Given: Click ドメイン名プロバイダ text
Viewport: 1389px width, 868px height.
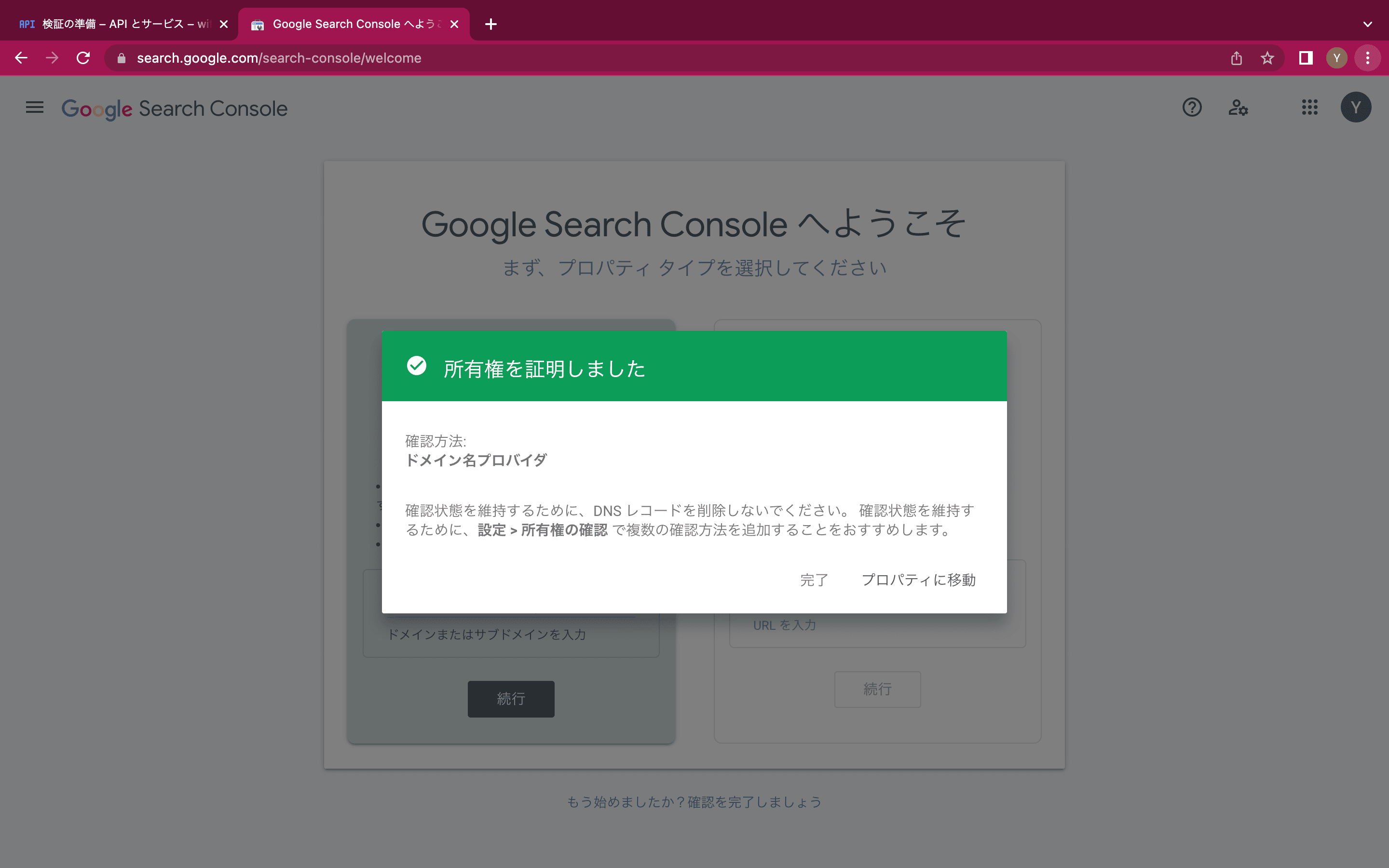Looking at the screenshot, I should pyautogui.click(x=476, y=461).
